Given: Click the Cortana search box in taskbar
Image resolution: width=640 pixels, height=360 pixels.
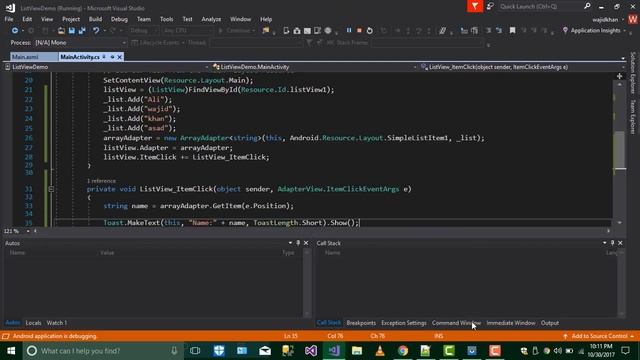Looking at the screenshot, I should coord(103,351).
